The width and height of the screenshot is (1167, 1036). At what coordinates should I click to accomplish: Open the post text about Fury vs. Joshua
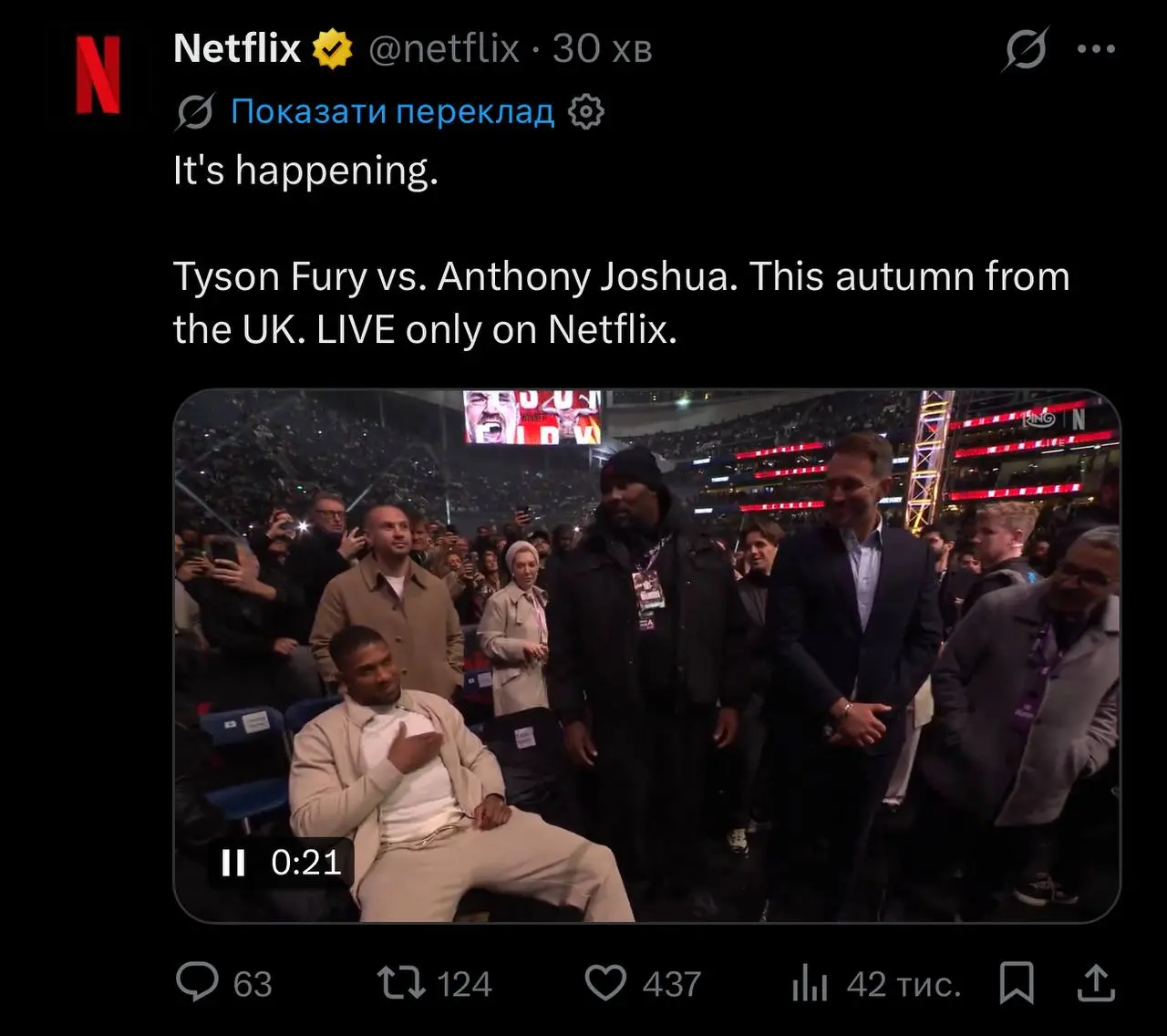620,302
